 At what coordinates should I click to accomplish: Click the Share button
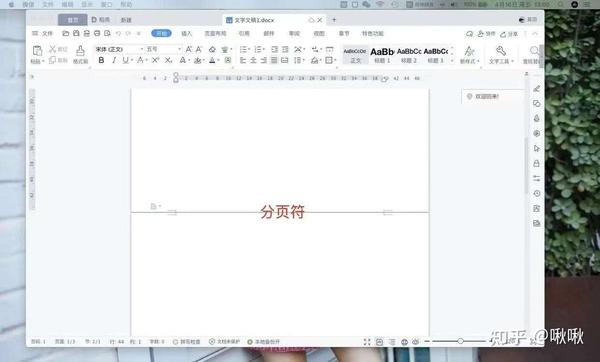click(x=509, y=34)
